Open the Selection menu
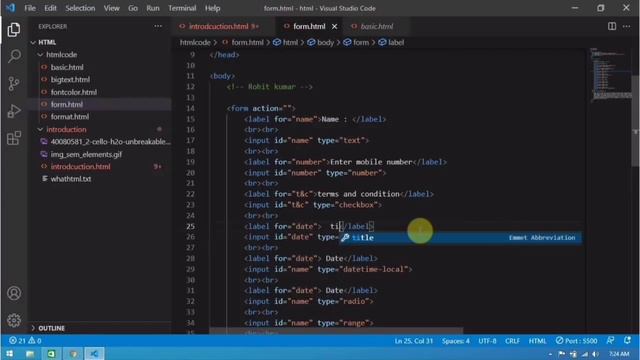The height and width of the screenshot is (360, 640). coord(80,8)
